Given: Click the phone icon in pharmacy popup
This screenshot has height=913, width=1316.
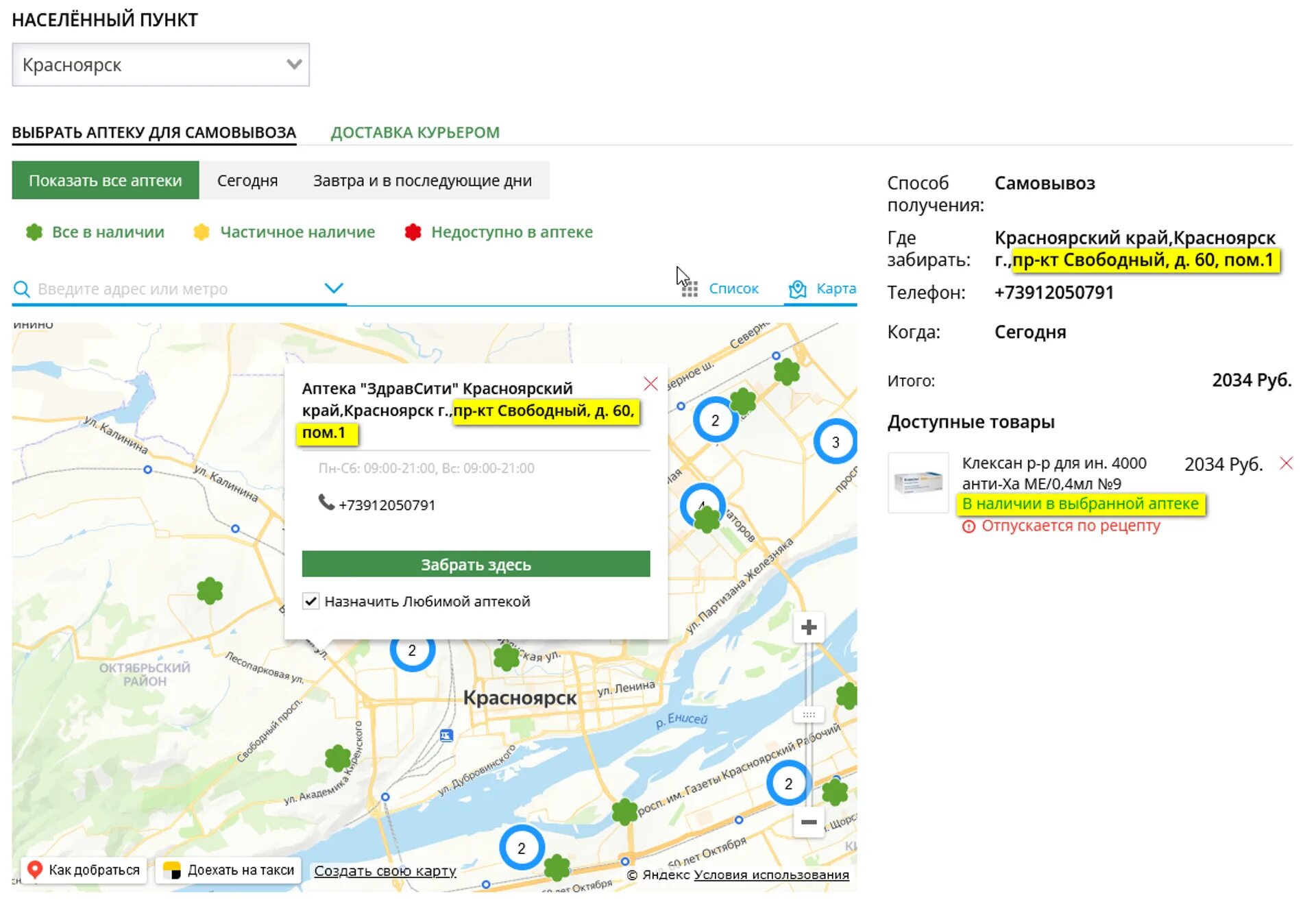Looking at the screenshot, I should point(326,502).
